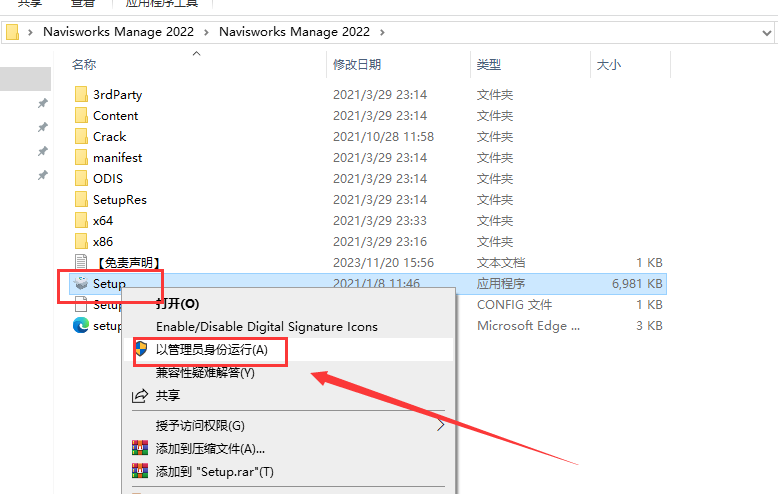
Task: Go to first Navisworks Manage 2022 breadcrumb
Action: pos(119,32)
